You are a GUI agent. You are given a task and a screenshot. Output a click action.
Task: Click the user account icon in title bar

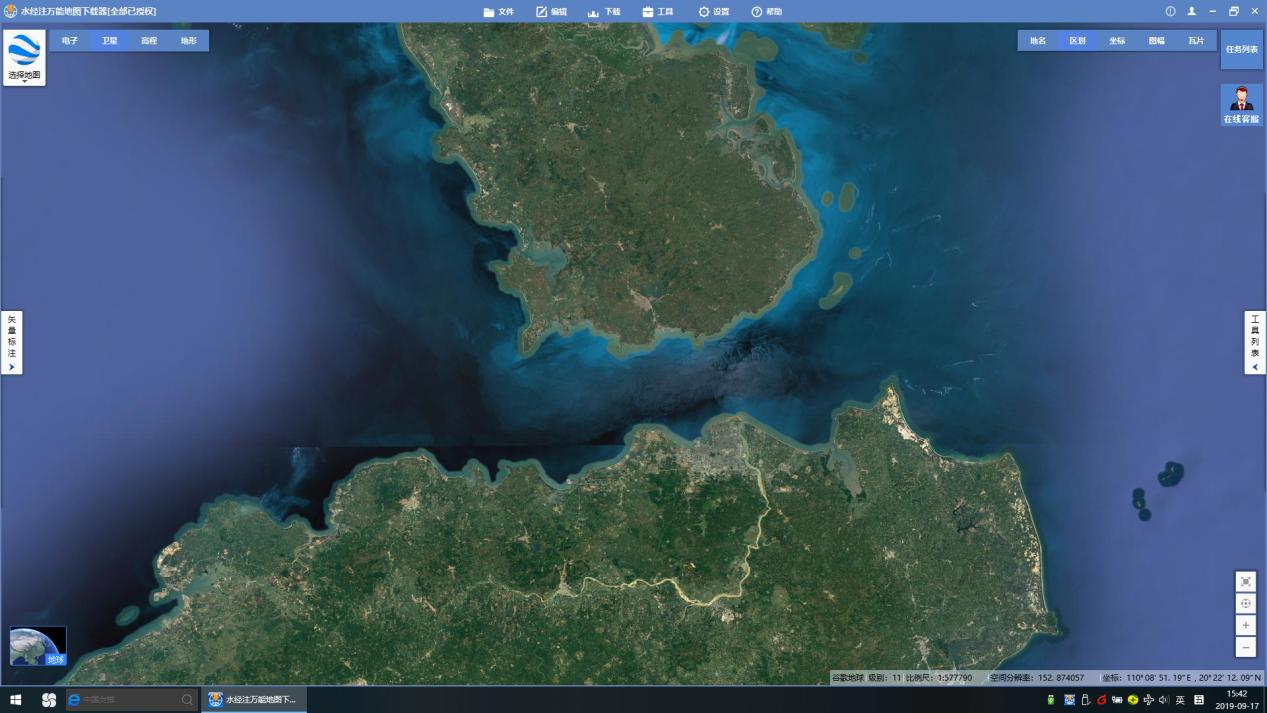[1191, 11]
